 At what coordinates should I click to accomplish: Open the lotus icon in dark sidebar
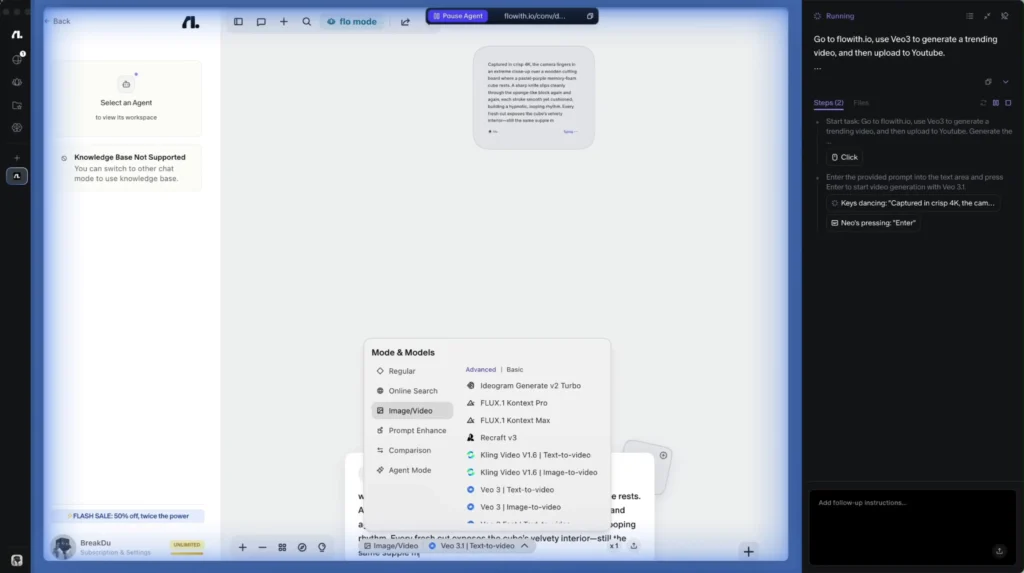(17, 82)
